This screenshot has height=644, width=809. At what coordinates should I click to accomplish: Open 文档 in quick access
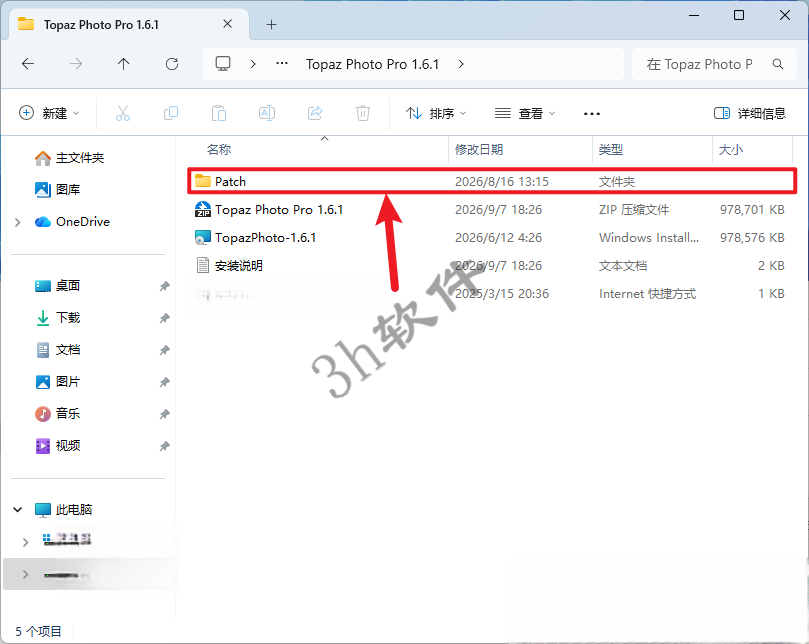[57, 349]
